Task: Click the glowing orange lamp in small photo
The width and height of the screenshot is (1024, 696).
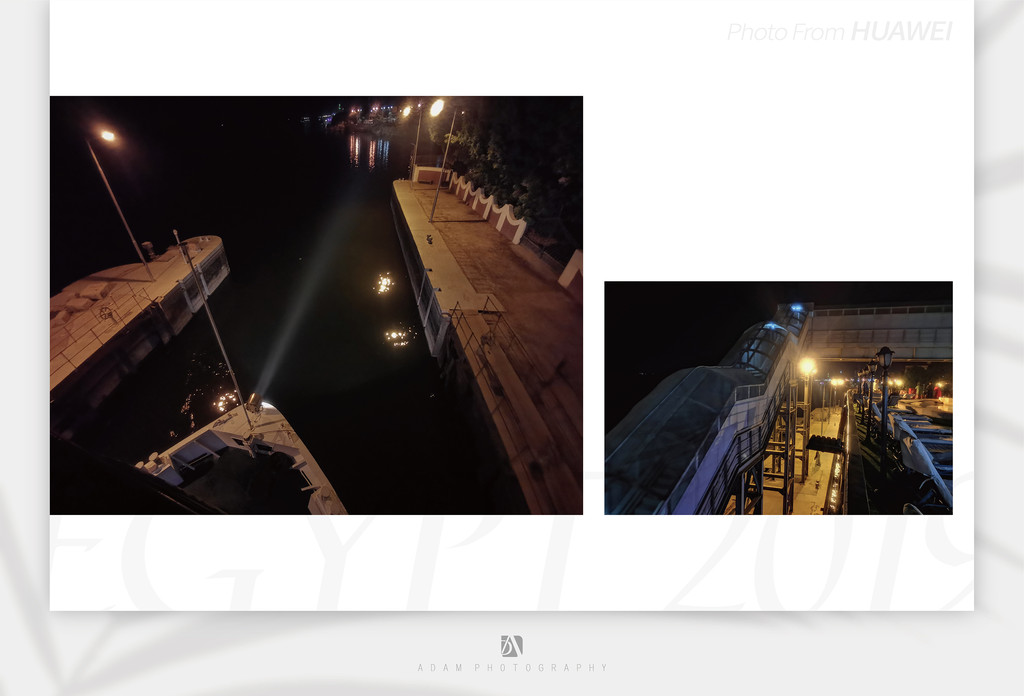Action: coord(806,367)
